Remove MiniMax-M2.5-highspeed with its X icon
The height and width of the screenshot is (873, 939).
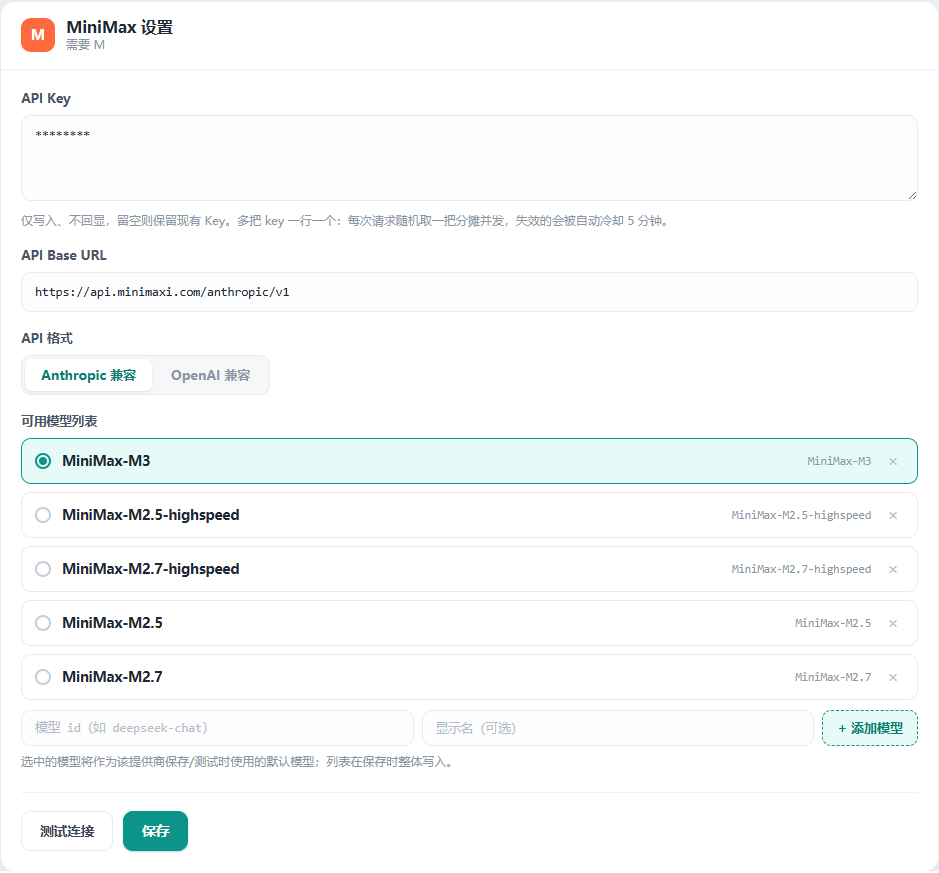(892, 516)
